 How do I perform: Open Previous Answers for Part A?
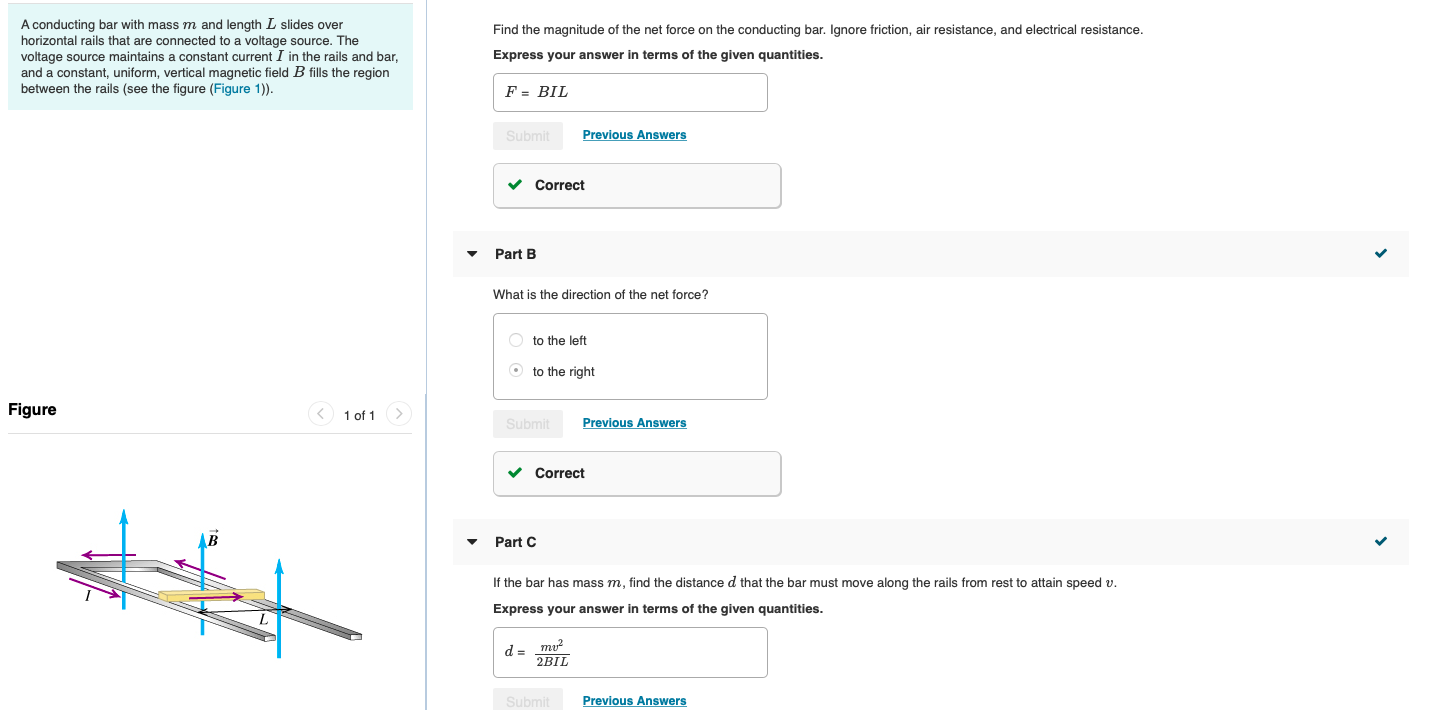click(x=634, y=134)
